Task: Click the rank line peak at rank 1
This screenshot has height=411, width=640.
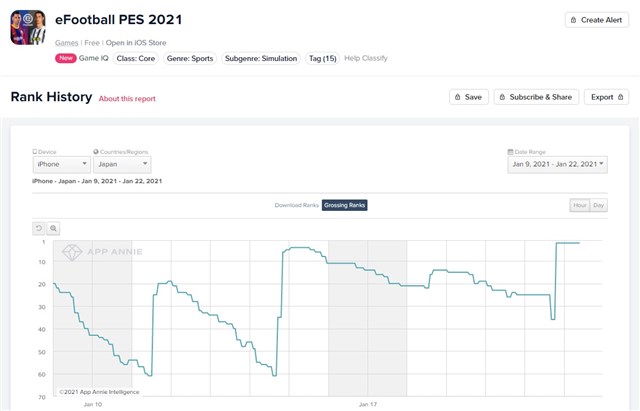Action: click(567, 243)
